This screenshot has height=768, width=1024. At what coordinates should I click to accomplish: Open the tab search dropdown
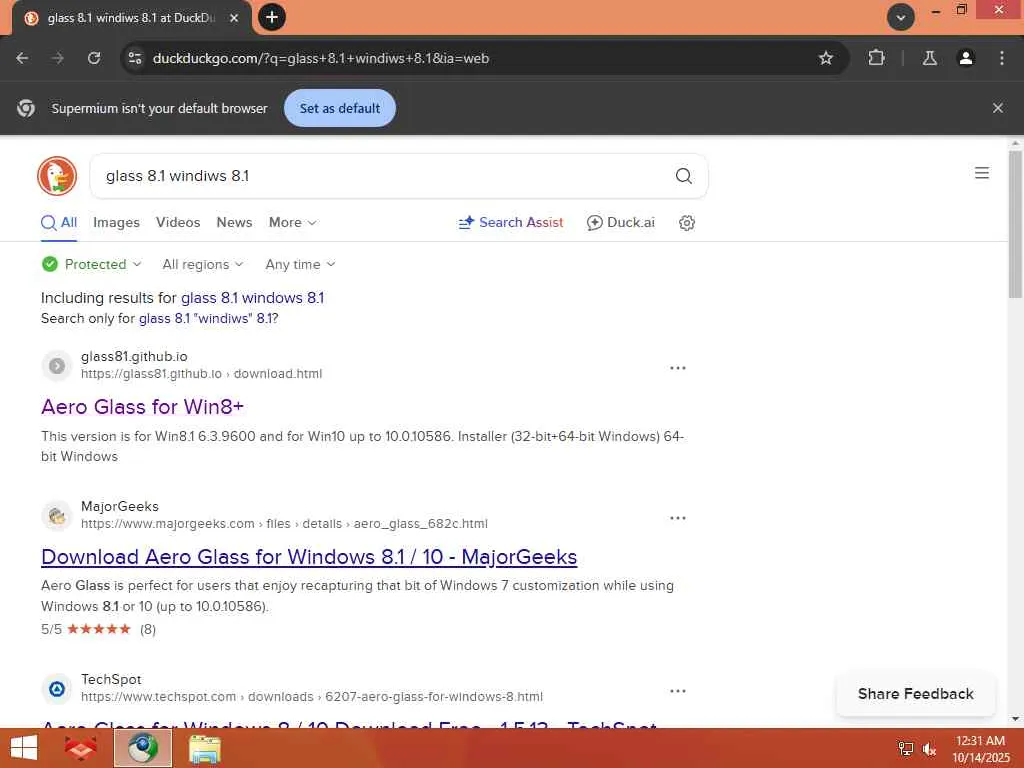(901, 18)
